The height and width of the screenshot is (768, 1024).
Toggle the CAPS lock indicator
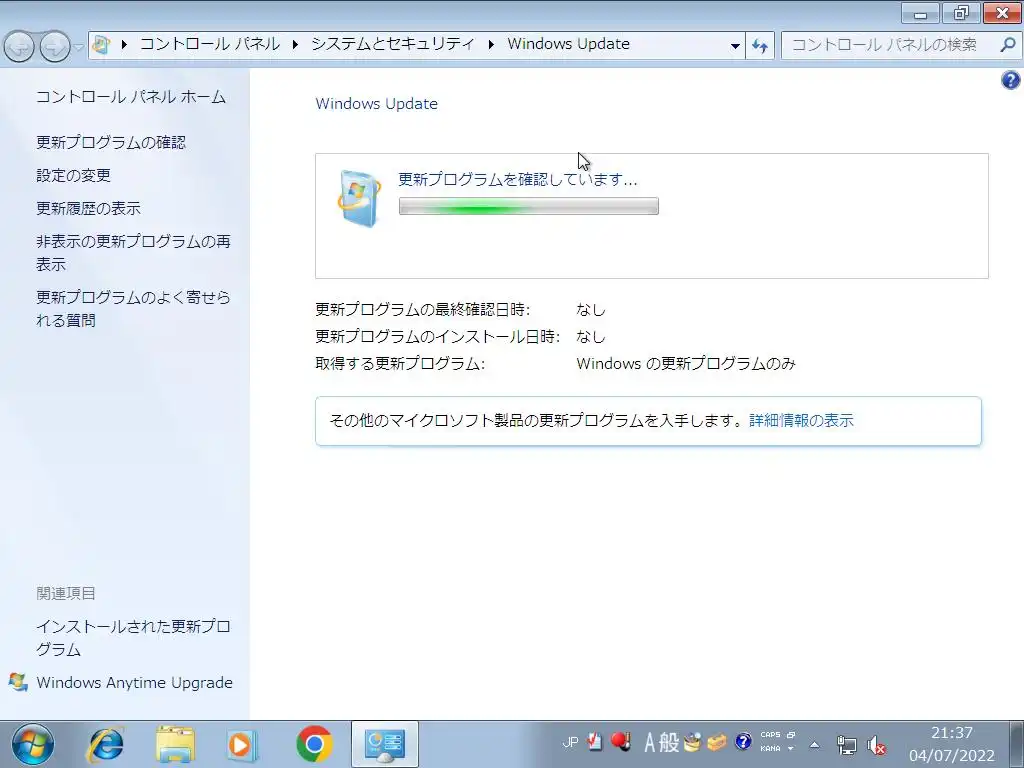770,735
